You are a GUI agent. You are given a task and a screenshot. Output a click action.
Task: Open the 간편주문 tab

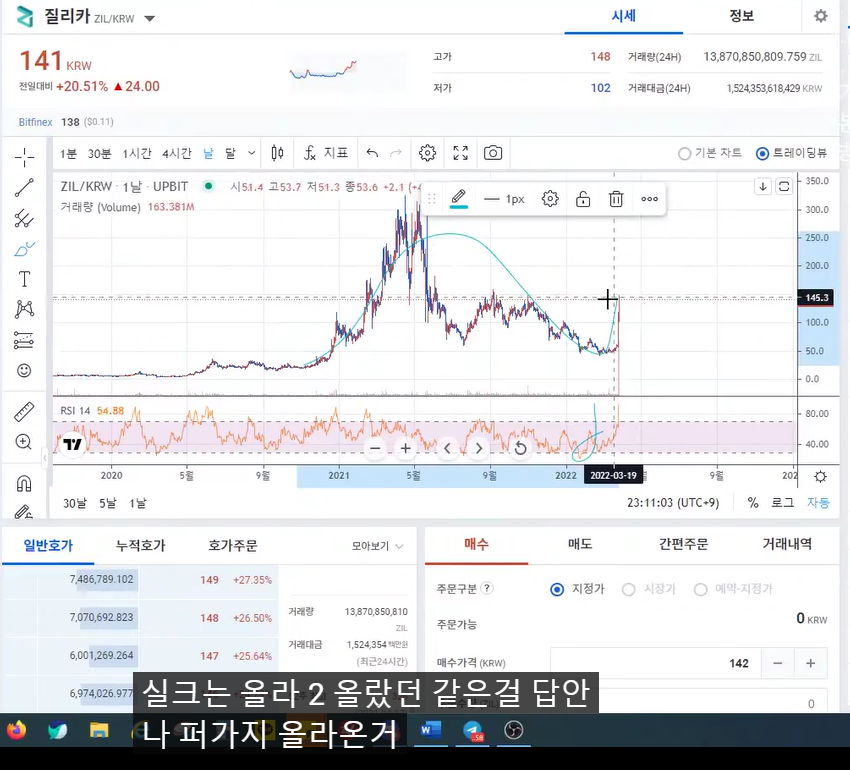coord(683,544)
